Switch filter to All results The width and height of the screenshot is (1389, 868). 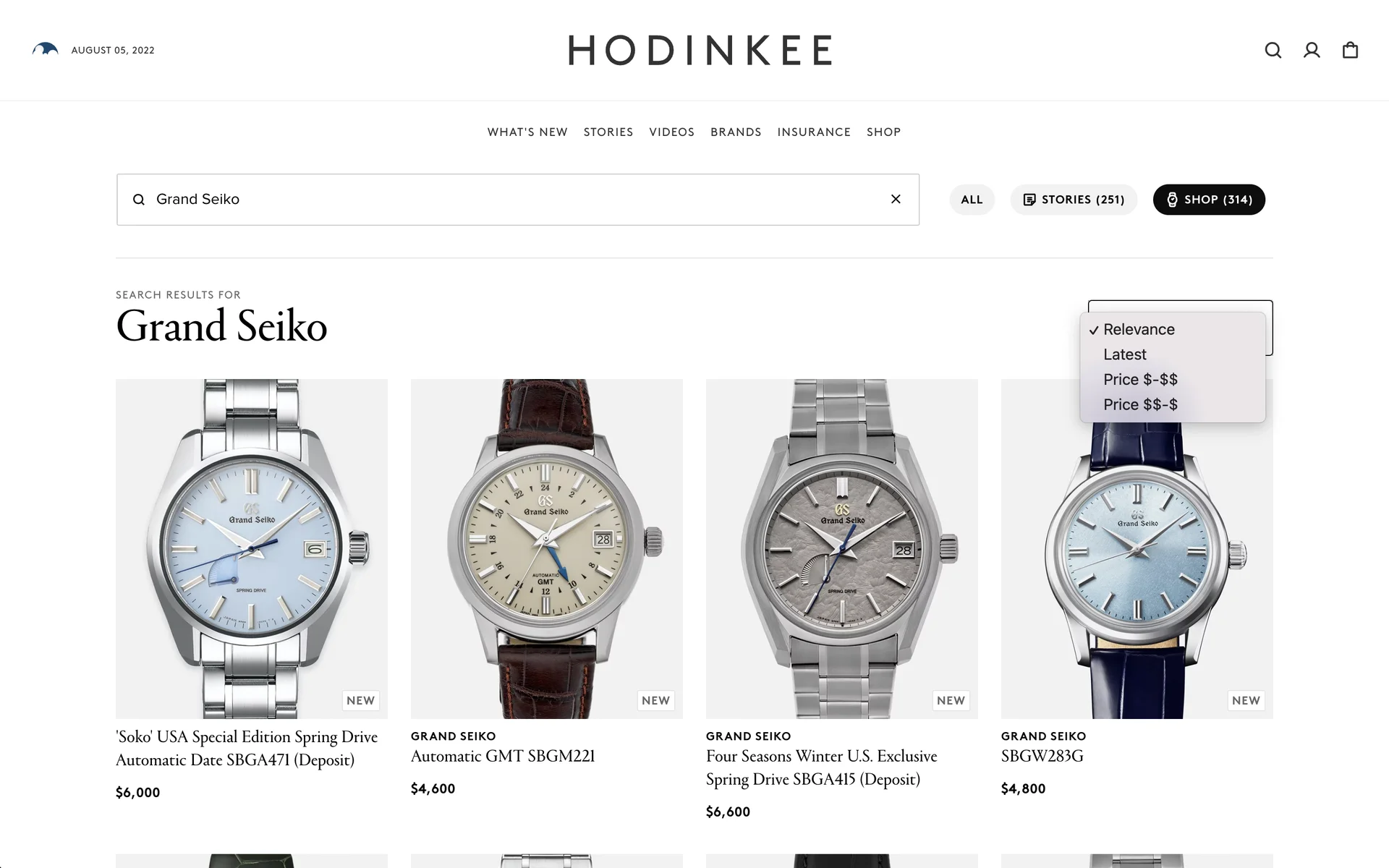tap(972, 200)
